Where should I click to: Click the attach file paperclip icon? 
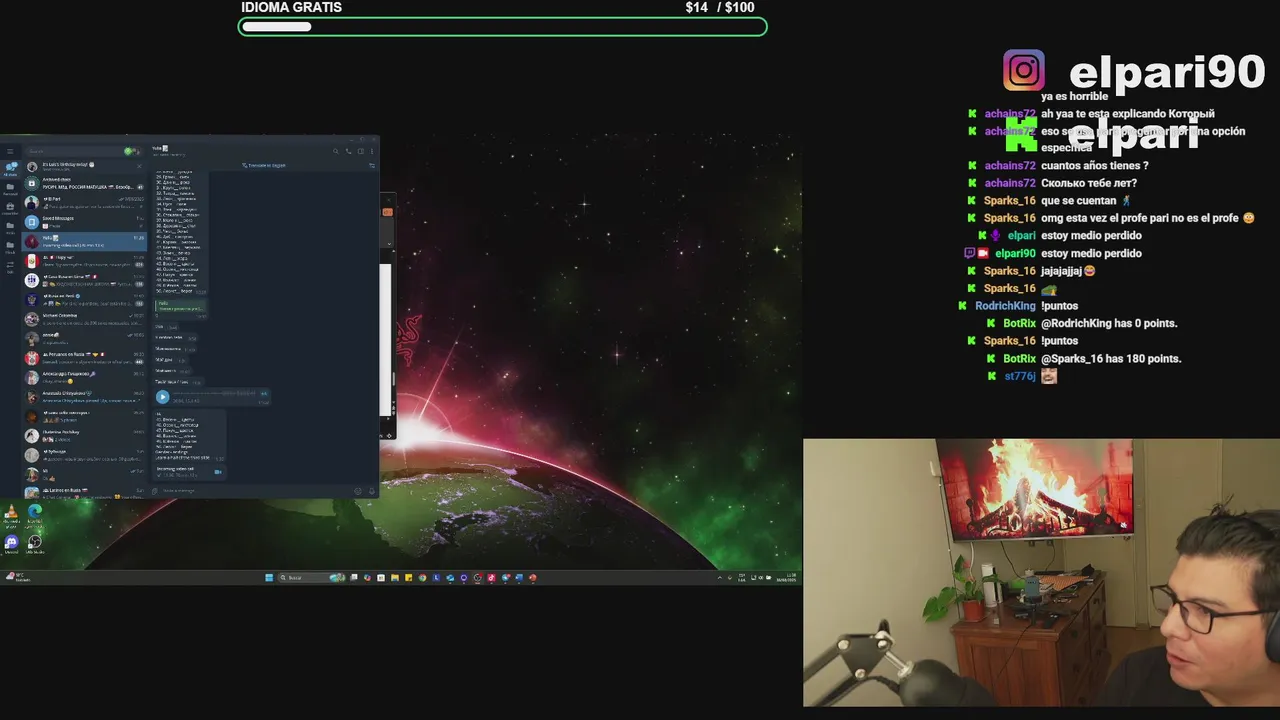[155, 491]
